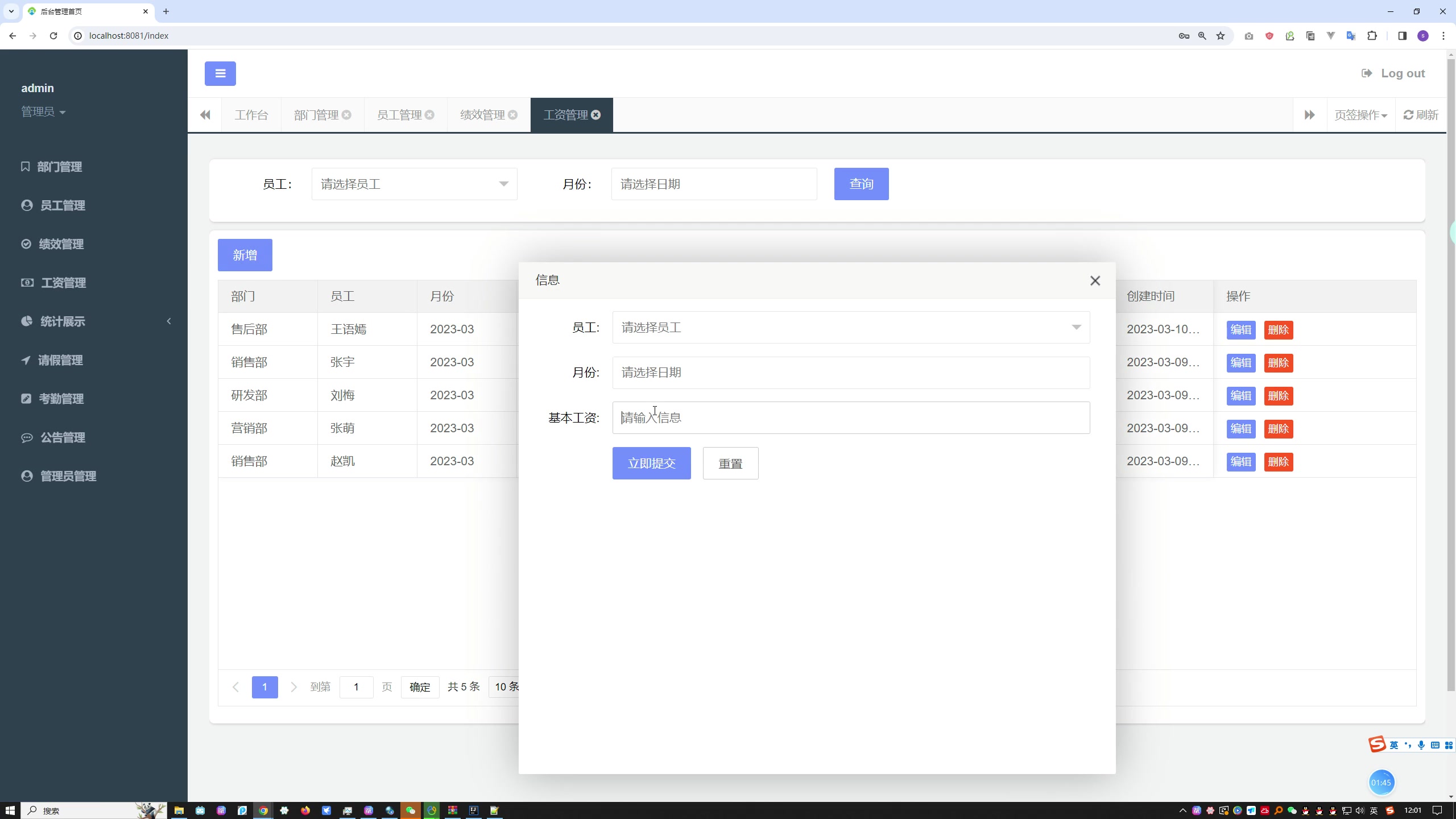This screenshot has height=819, width=1456.
Task: Reload the browser page
Action: click(53, 35)
